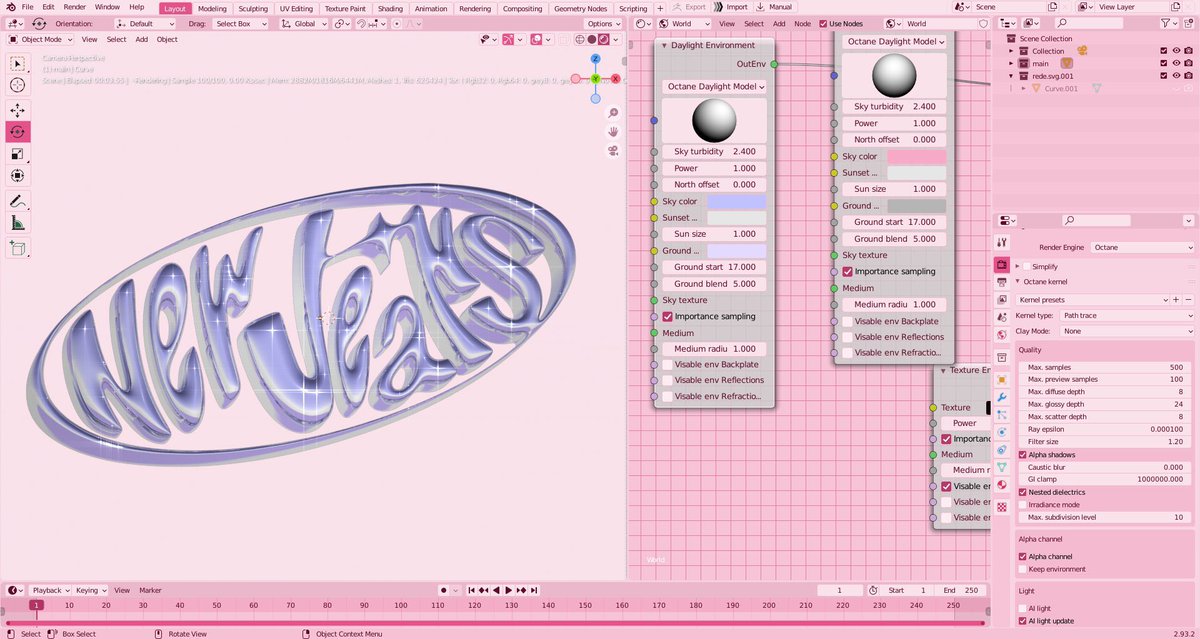Click the viewport zoom magnifier icon
Screen dimensions: 1200x639
point(612,113)
